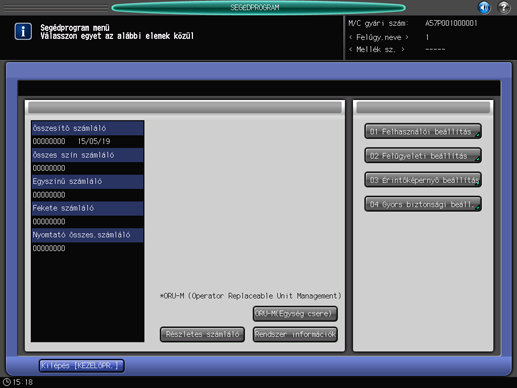Click the counter value under Összes szín számláló
The height and width of the screenshot is (388, 517).
click(x=49, y=168)
